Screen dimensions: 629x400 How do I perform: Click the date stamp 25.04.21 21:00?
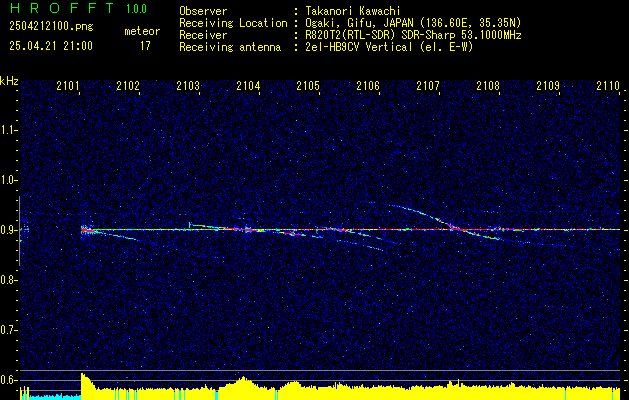(x=51, y=46)
